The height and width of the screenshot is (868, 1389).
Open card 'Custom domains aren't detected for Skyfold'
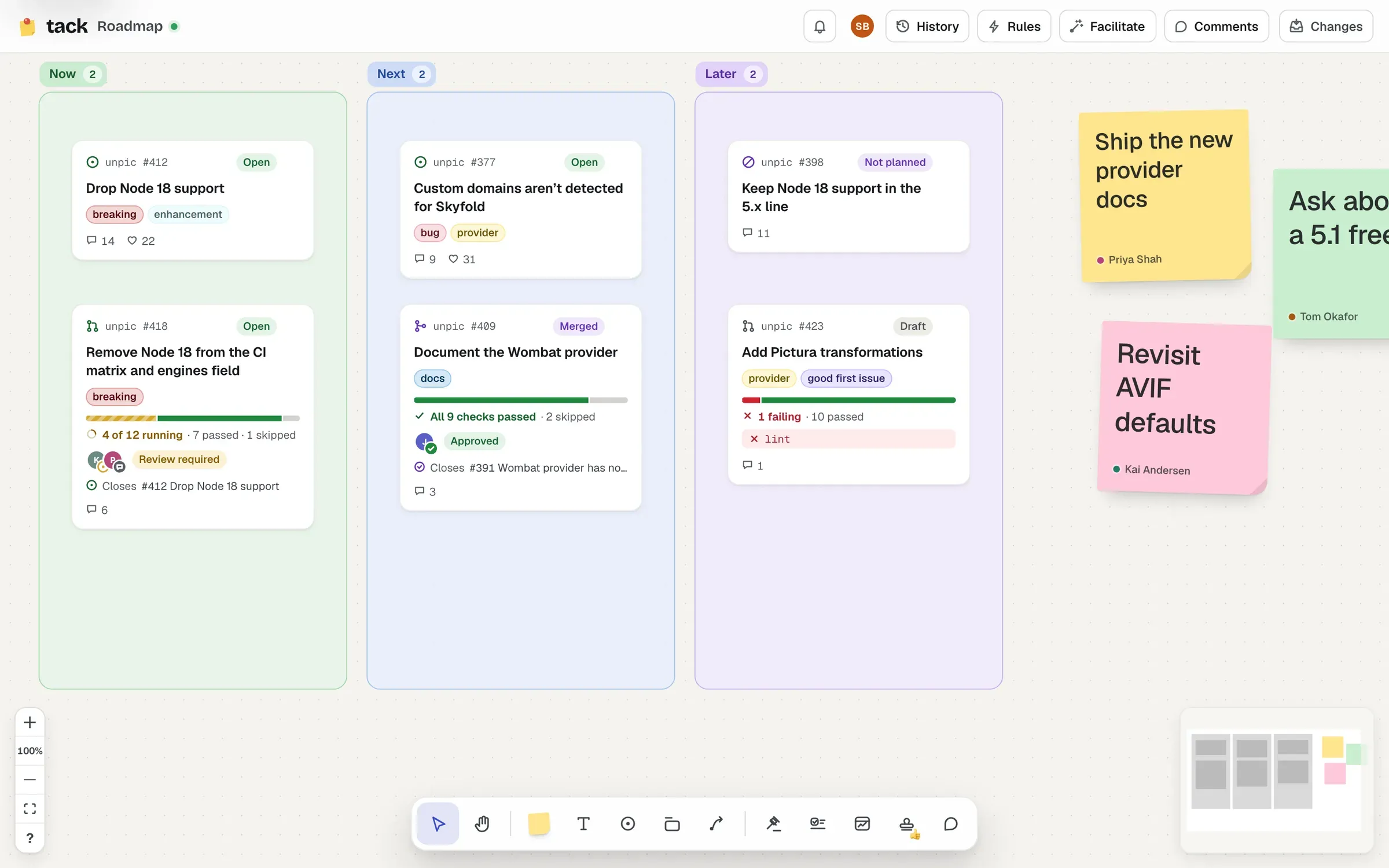521,209
